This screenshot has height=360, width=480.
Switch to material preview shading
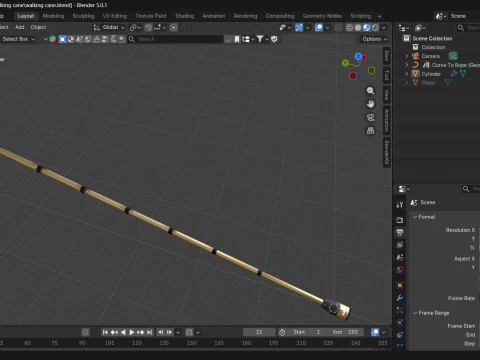tap(367, 27)
